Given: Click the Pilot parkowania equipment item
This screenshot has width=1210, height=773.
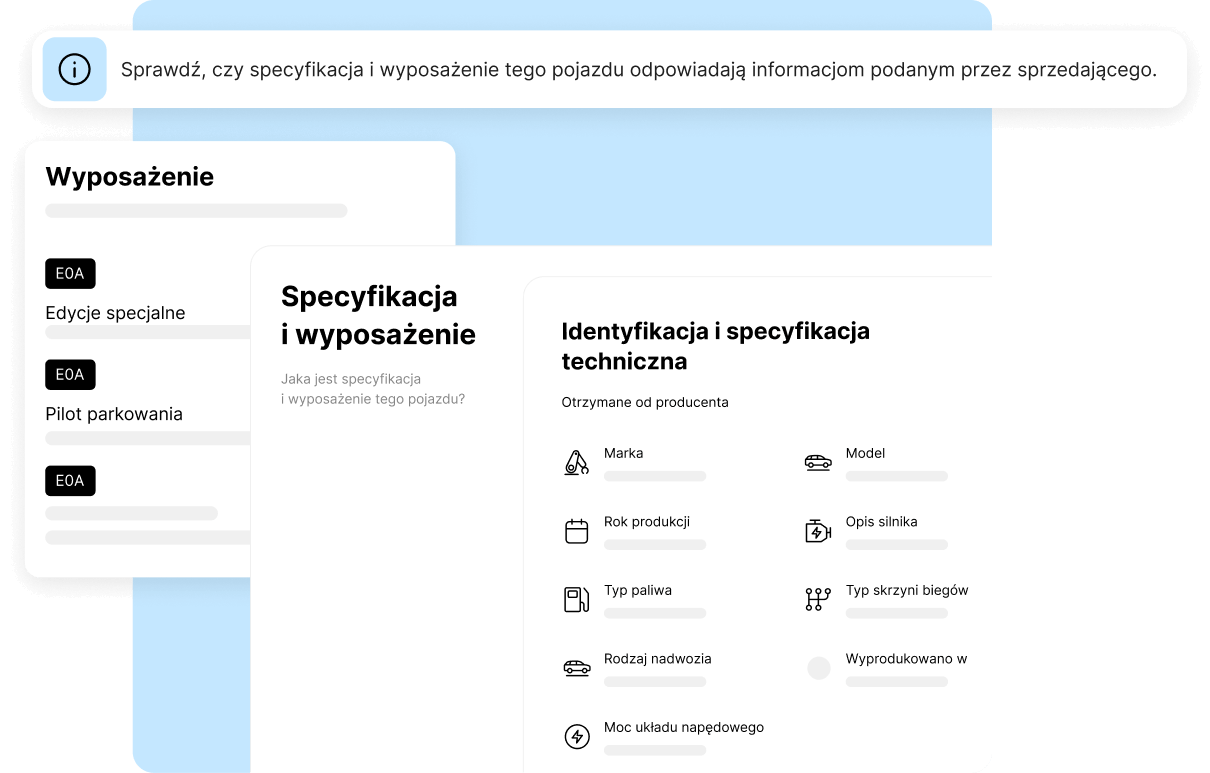Looking at the screenshot, I should [114, 414].
